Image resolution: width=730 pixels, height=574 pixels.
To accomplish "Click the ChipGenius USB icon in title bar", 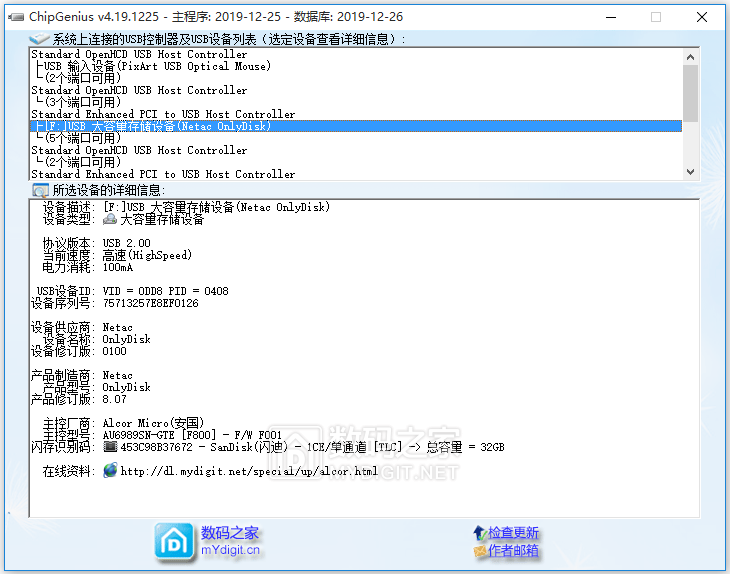I will point(16,17).
